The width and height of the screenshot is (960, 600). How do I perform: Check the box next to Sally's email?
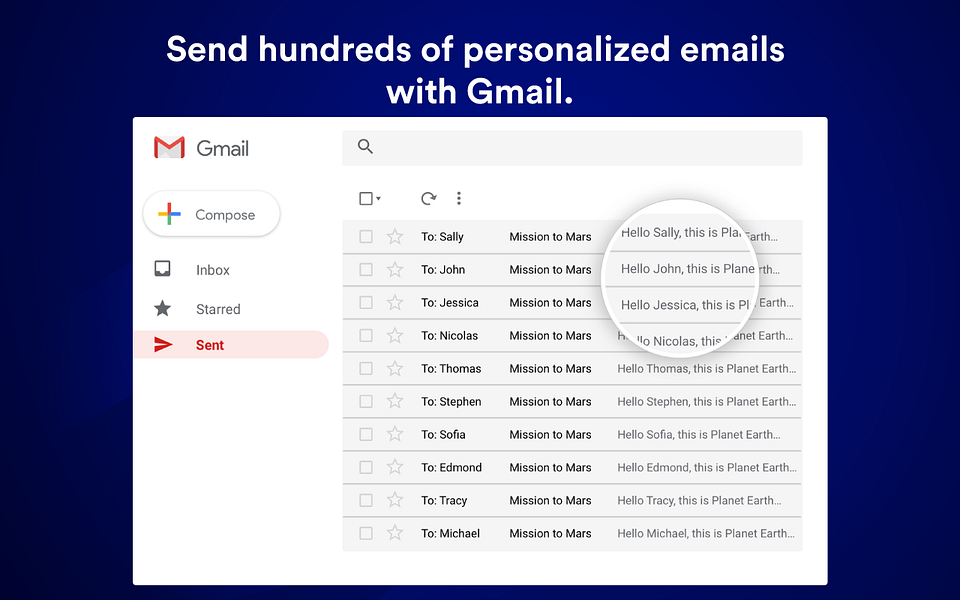point(365,237)
